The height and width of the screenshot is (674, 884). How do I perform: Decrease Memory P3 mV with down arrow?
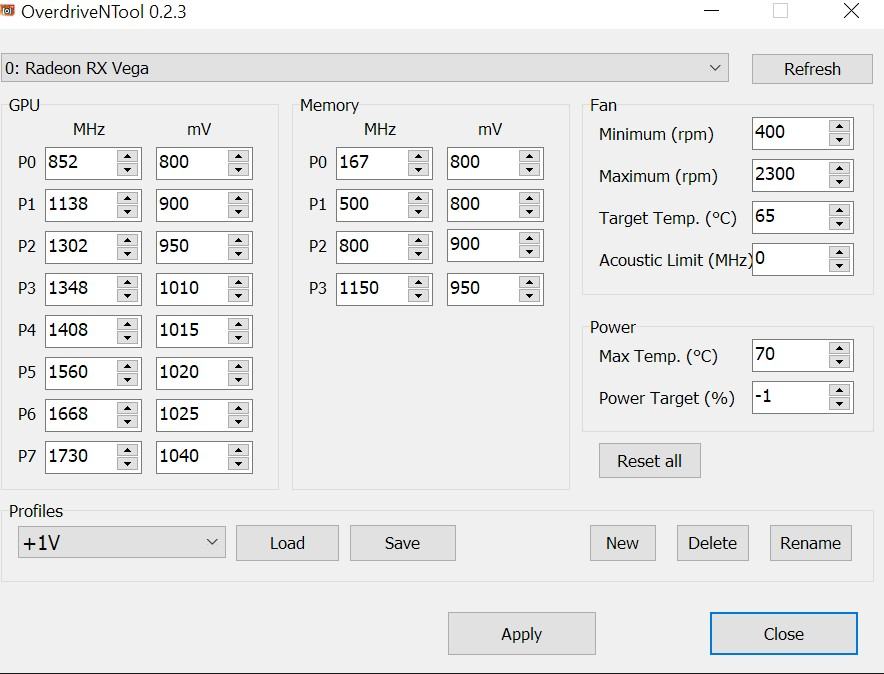529,296
